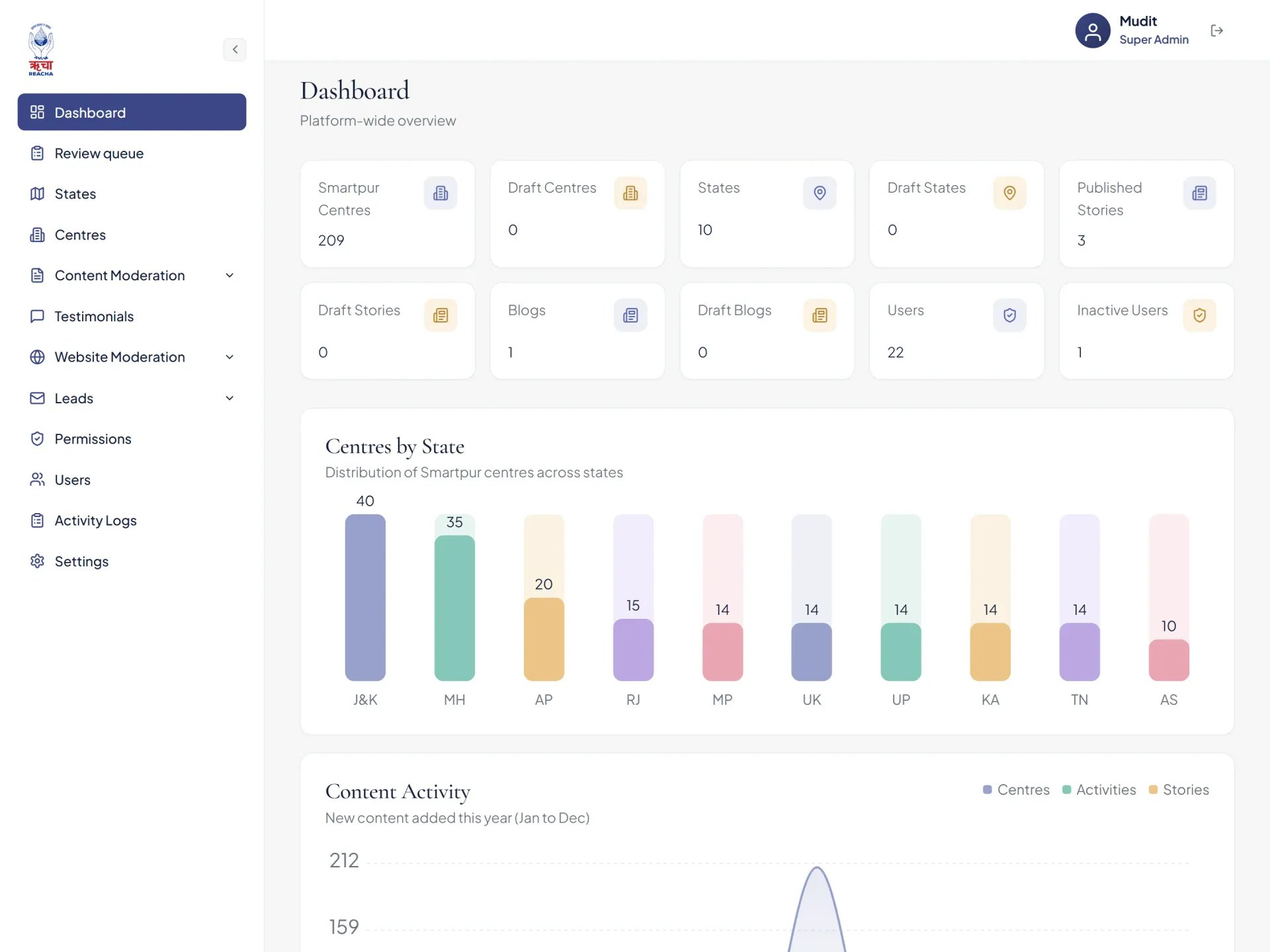Click the Published Stories newspaper icon
Viewport: 1270px width, 952px height.
click(x=1199, y=193)
